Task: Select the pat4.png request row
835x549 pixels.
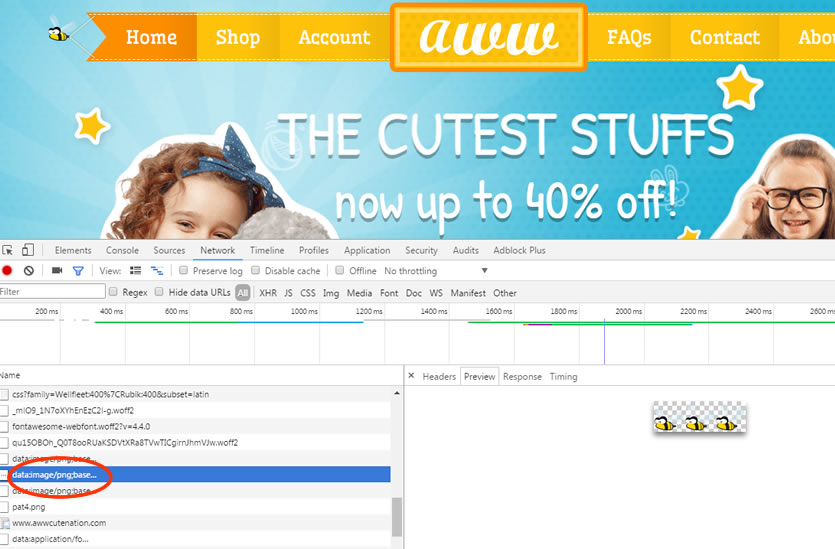Action: (195, 506)
